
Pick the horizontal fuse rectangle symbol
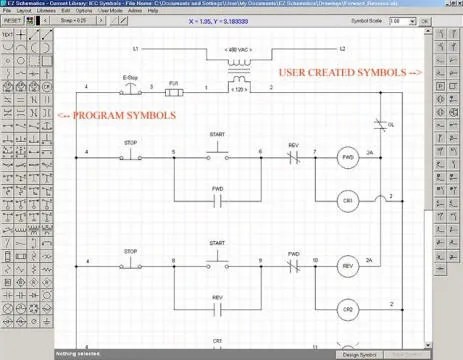point(21,256)
